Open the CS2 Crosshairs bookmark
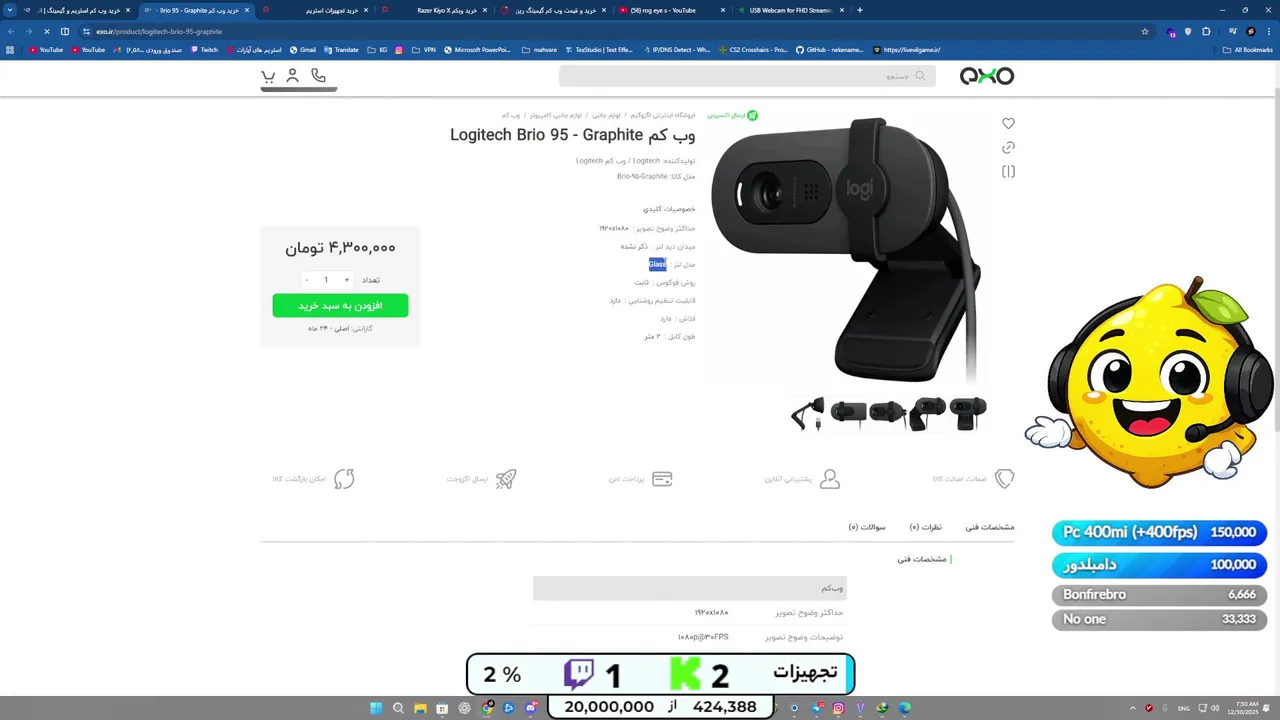Screen dimensions: 1280x720 coord(752,50)
